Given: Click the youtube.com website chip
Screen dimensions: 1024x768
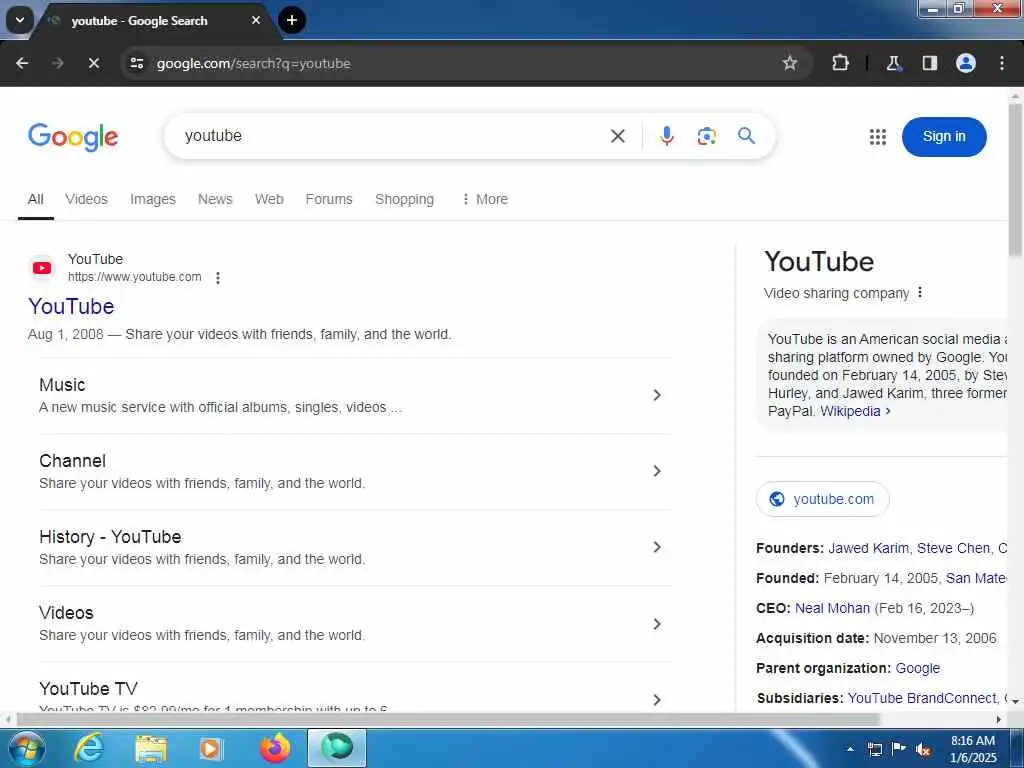Looking at the screenshot, I should pyautogui.click(x=822, y=499).
